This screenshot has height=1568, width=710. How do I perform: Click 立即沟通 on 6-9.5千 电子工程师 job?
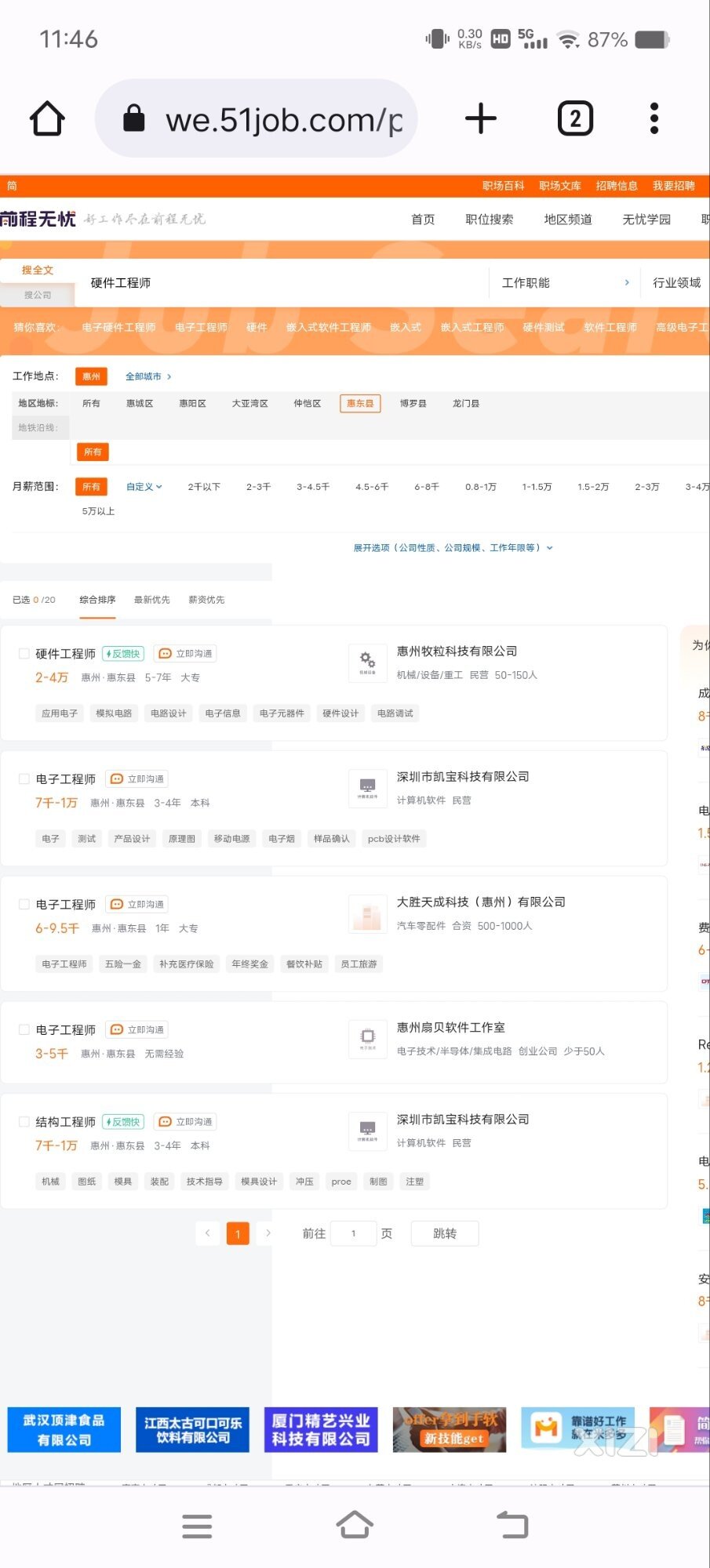(138, 904)
